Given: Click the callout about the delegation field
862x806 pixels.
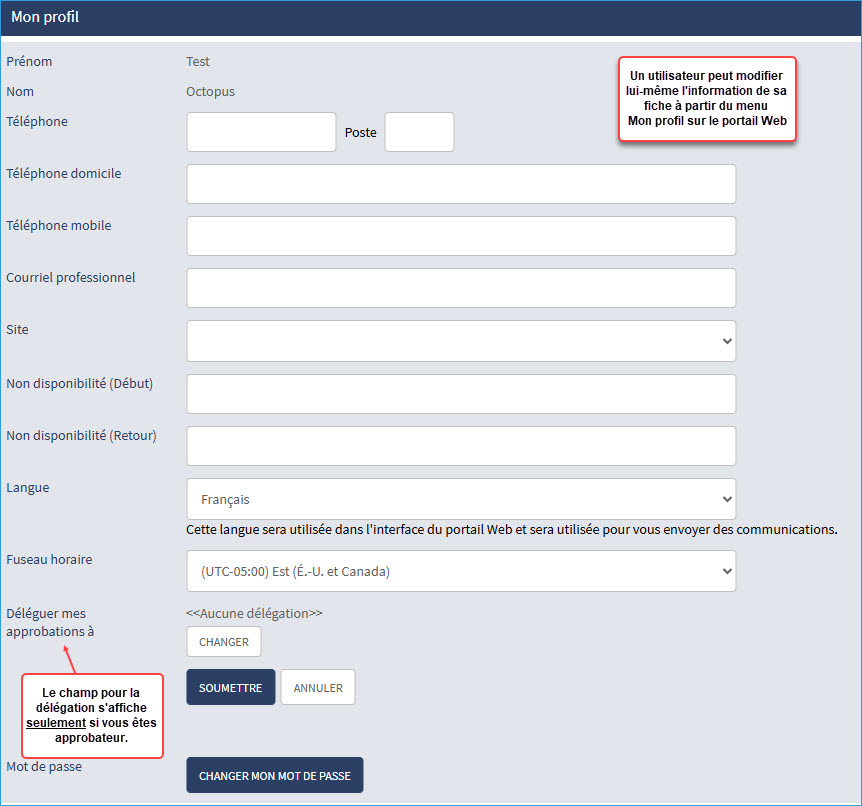Looking at the screenshot, I should (x=92, y=715).
